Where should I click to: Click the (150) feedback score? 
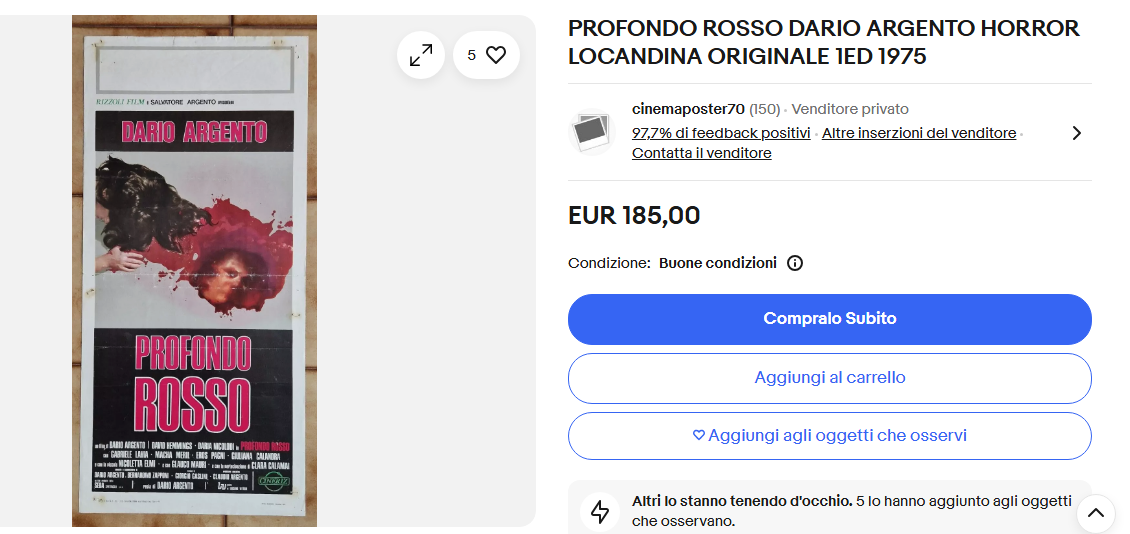pyautogui.click(x=765, y=109)
